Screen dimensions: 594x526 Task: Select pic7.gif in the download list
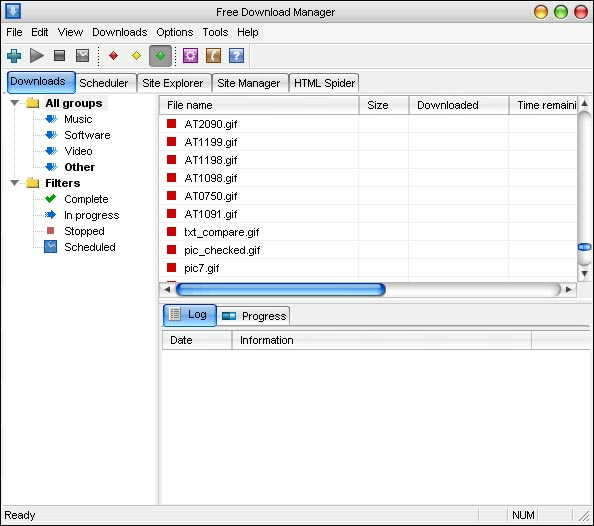[x=202, y=268]
